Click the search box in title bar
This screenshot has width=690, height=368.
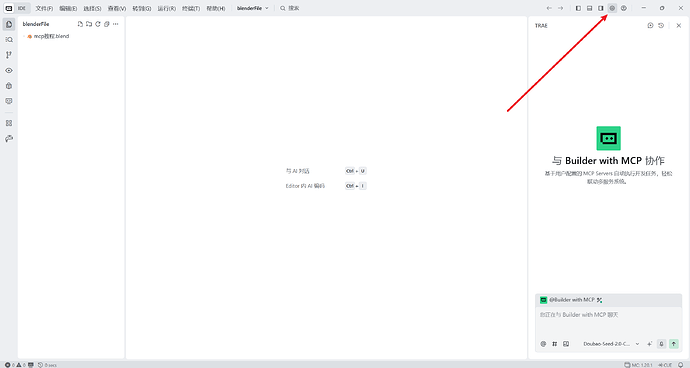(290, 8)
